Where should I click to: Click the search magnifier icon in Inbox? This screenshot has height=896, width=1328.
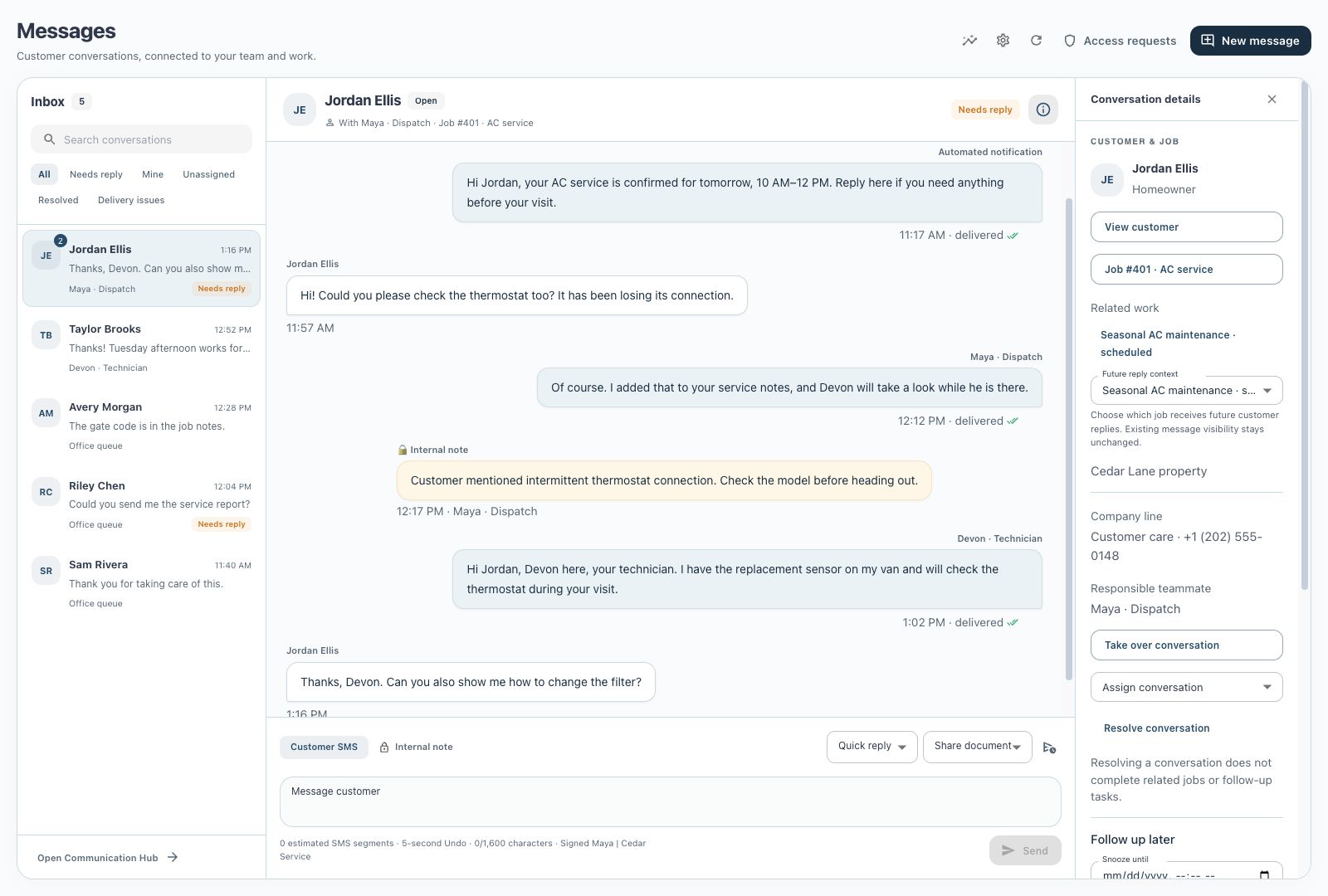point(50,139)
